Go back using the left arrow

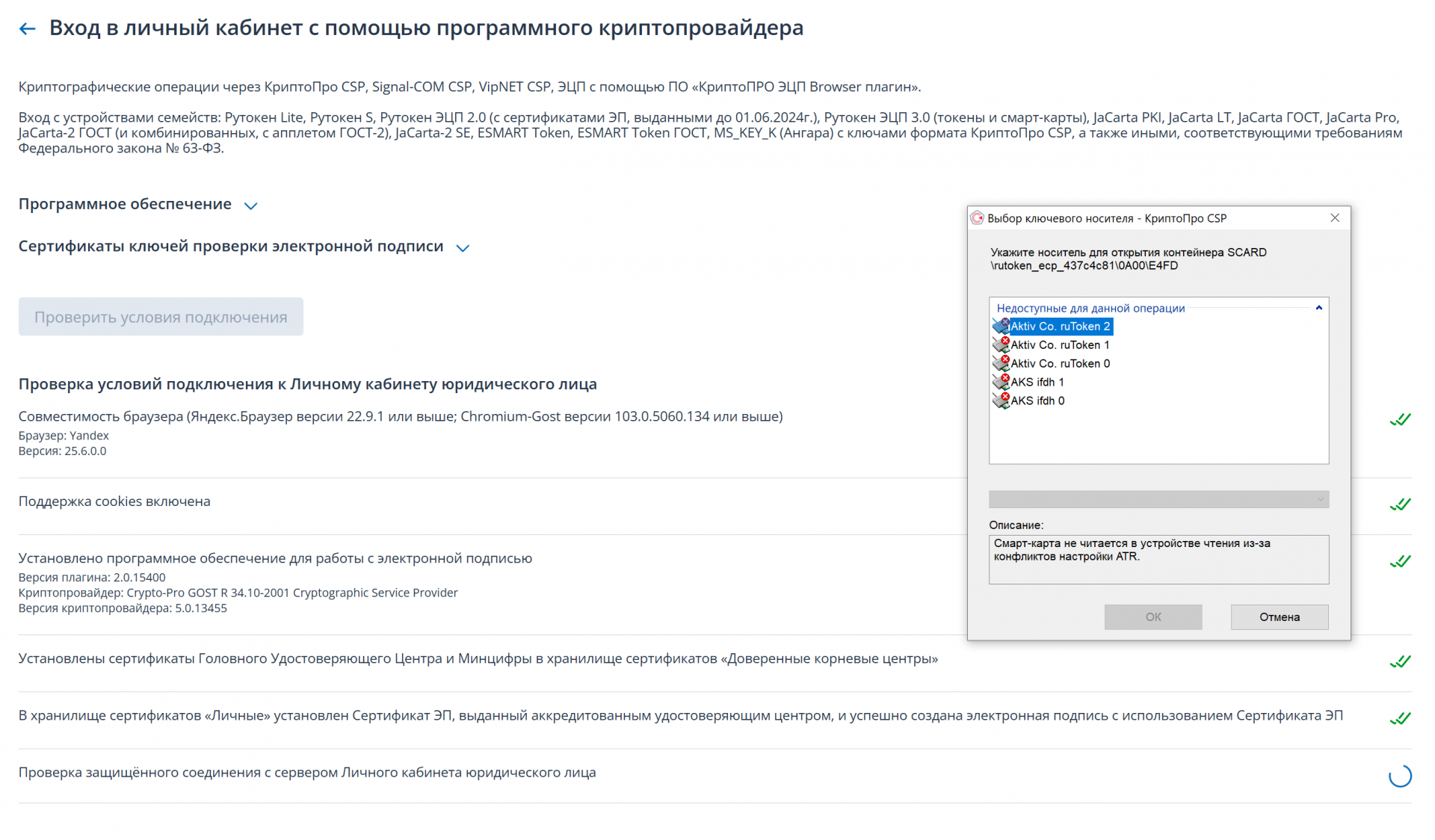click(x=28, y=29)
